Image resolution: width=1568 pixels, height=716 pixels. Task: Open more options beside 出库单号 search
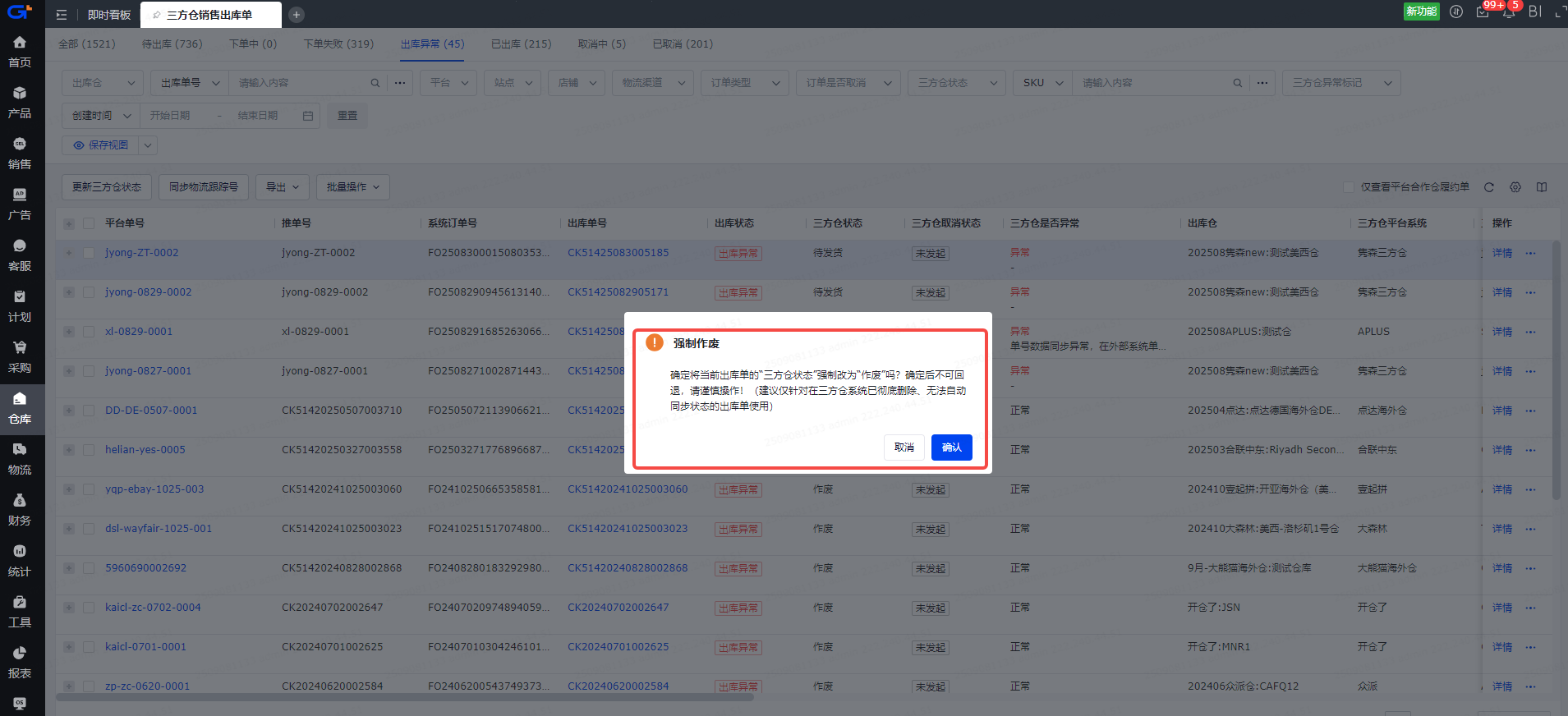[x=400, y=83]
